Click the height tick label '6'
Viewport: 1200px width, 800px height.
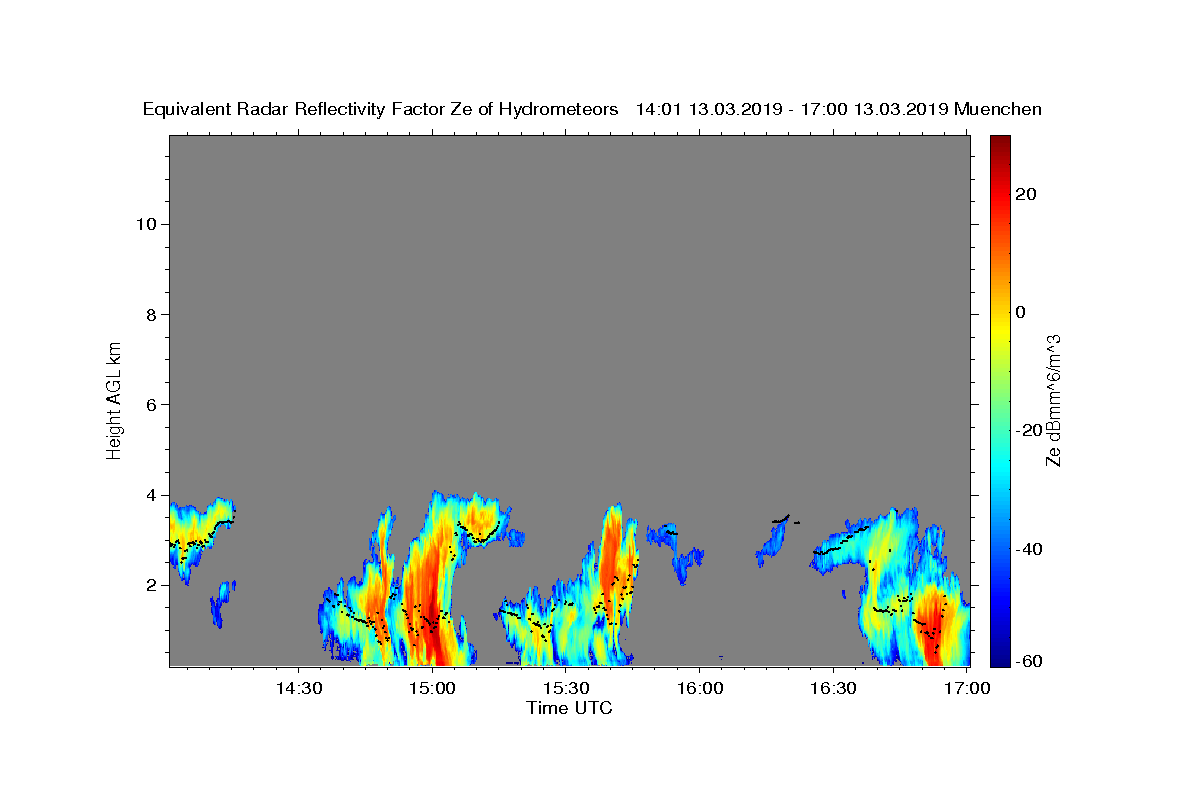click(151, 404)
